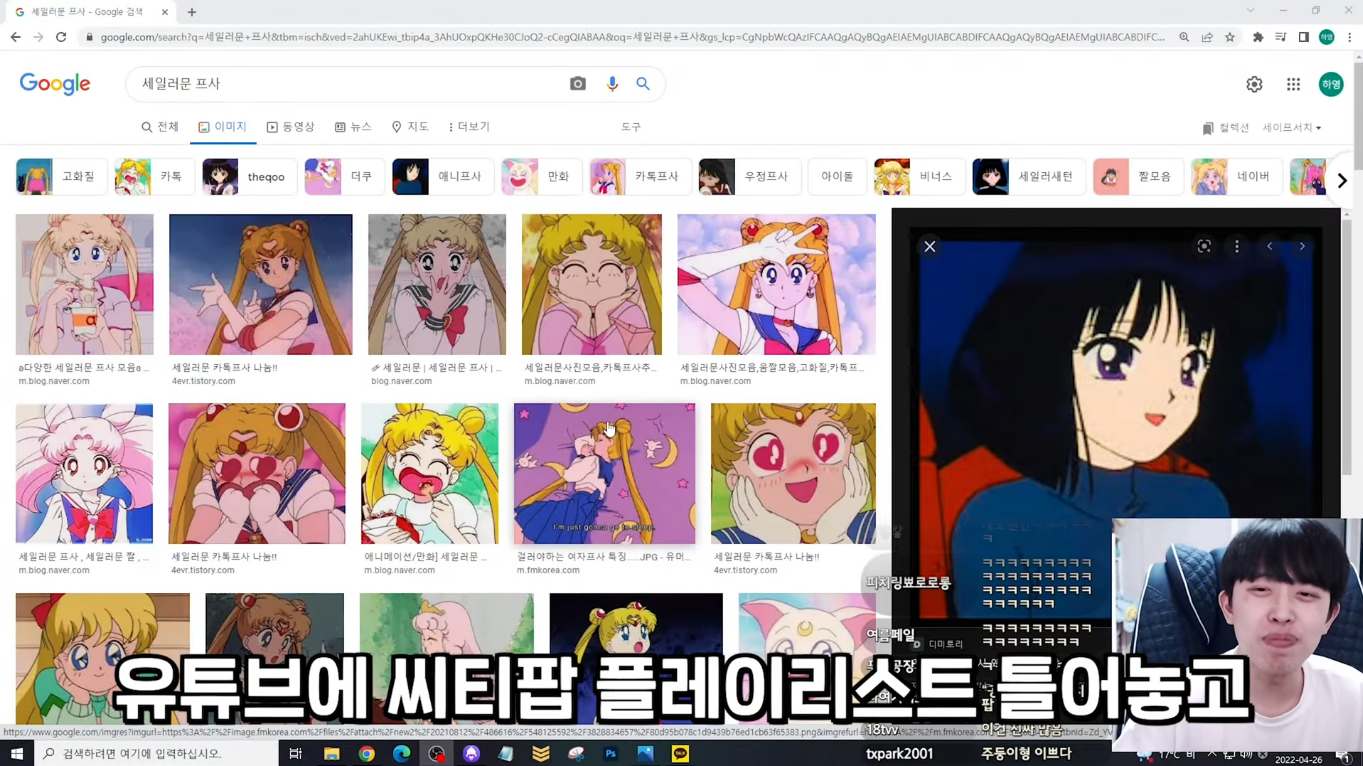Filter by the 우정프사 chip
This screenshot has height=766, width=1363.
[748, 177]
